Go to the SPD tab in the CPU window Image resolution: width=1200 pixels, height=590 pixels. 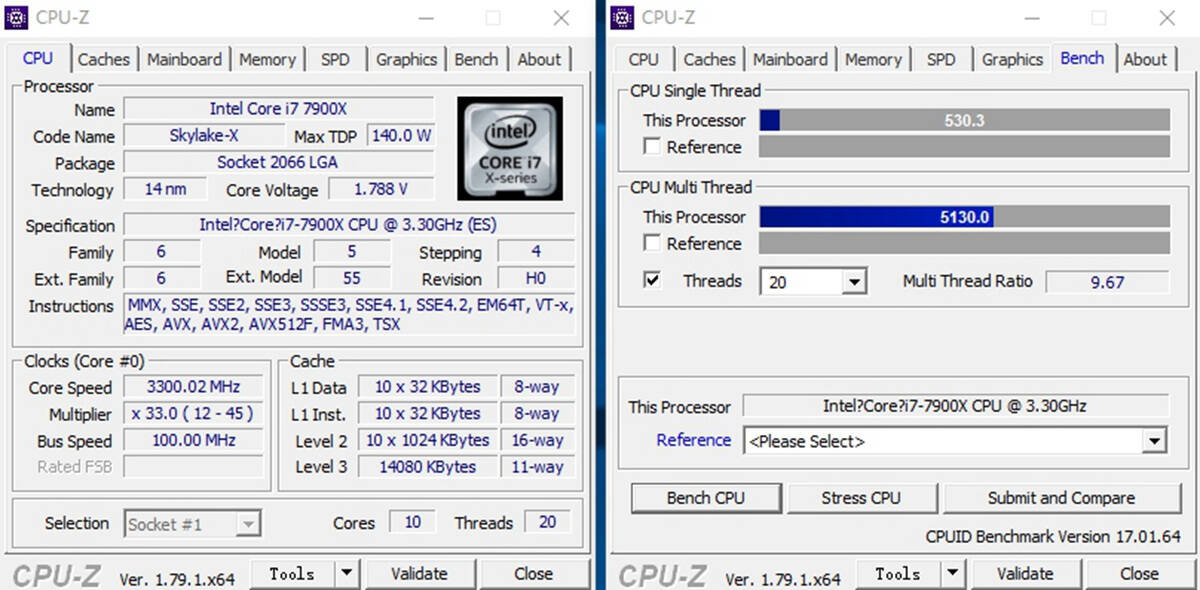pos(335,59)
